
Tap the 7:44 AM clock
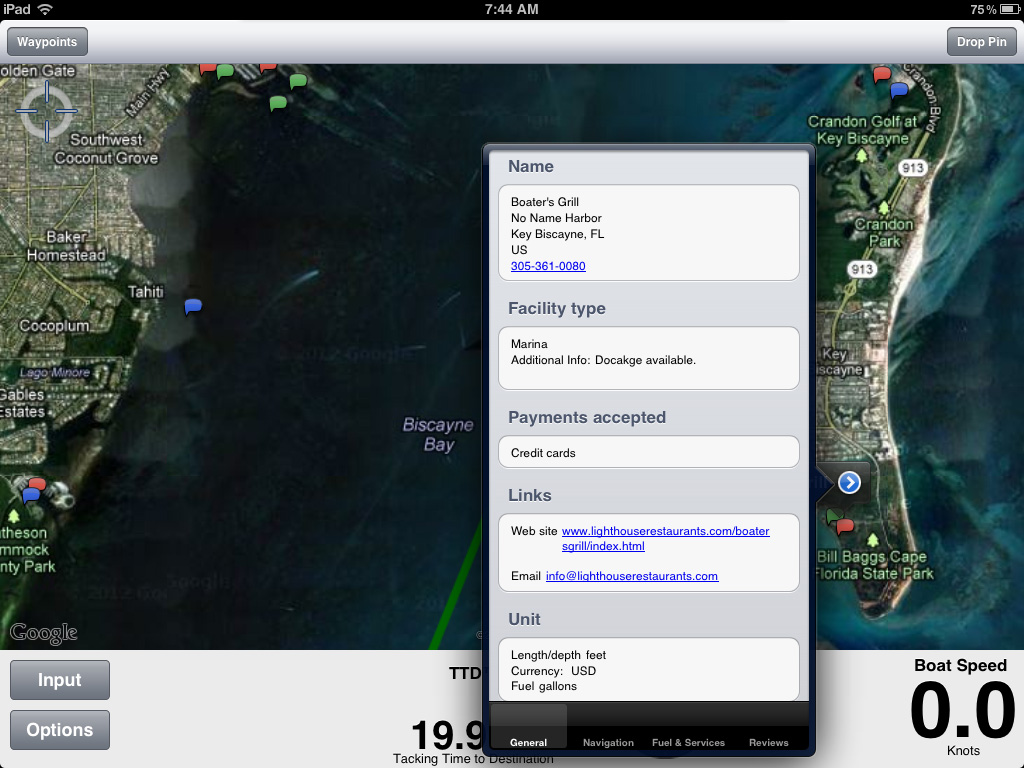coord(511,9)
